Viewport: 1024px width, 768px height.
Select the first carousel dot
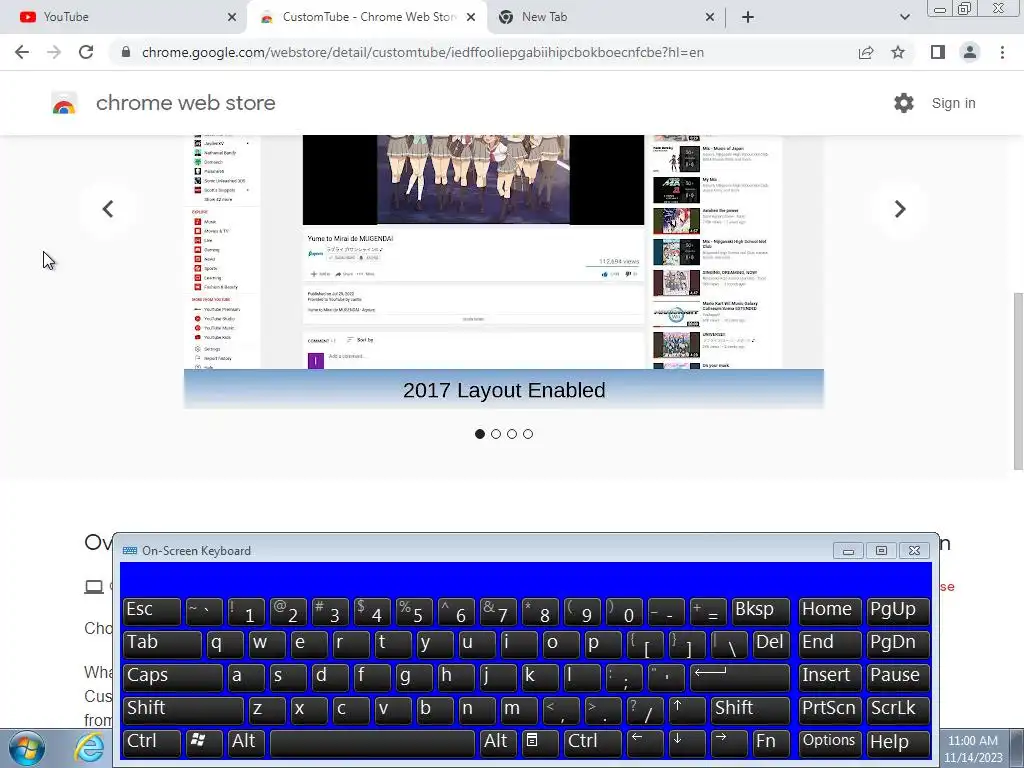point(480,434)
